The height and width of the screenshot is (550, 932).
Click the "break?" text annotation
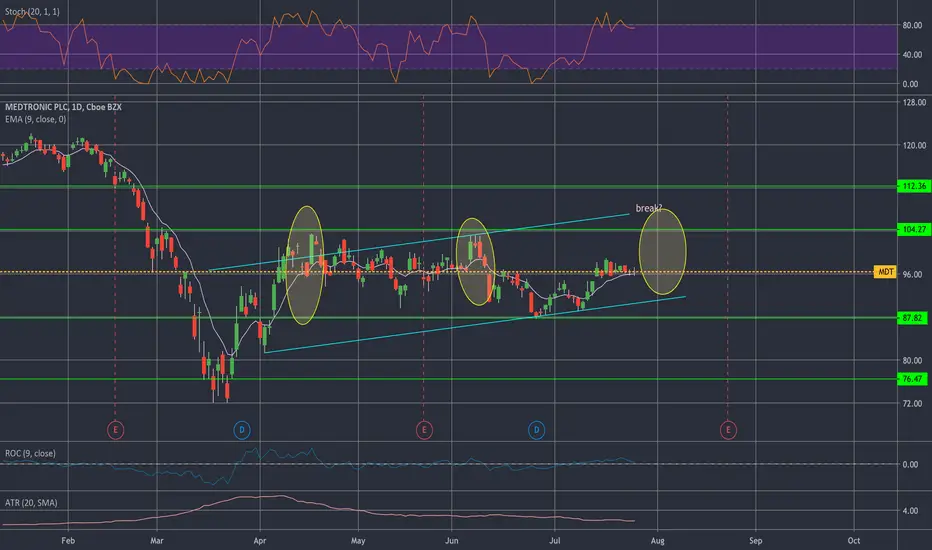coord(648,208)
